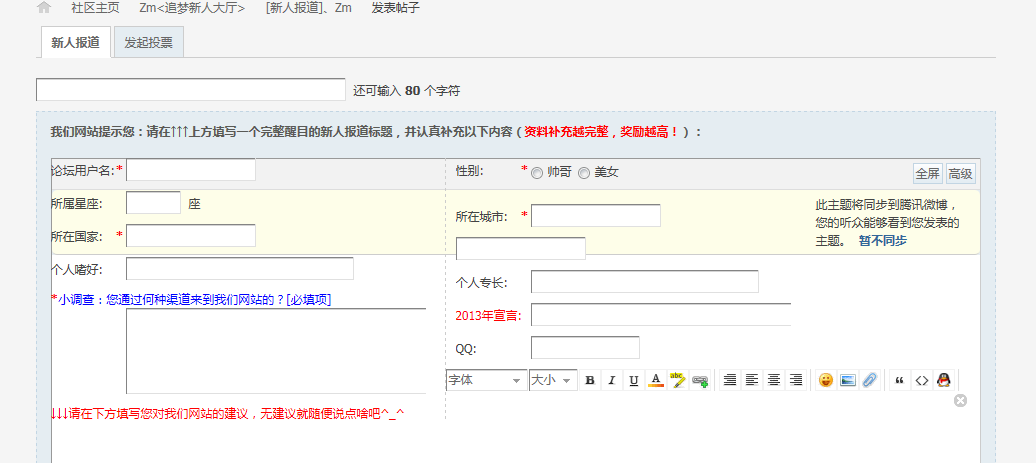The height and width of the screenshot is (463, 1036).
Task: Attach a file with paperclip icon
Action: click(870, 380)
